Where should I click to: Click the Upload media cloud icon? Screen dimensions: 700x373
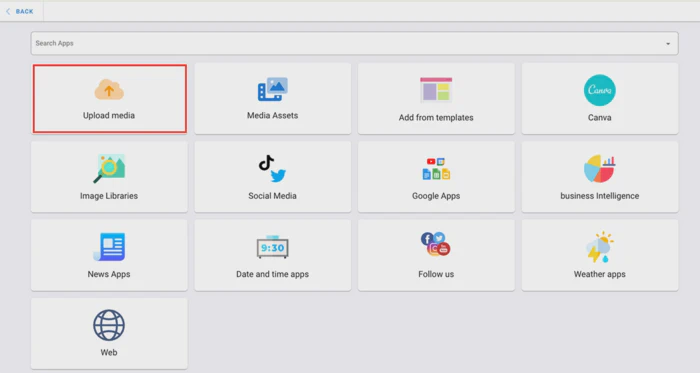pos(109,89)
